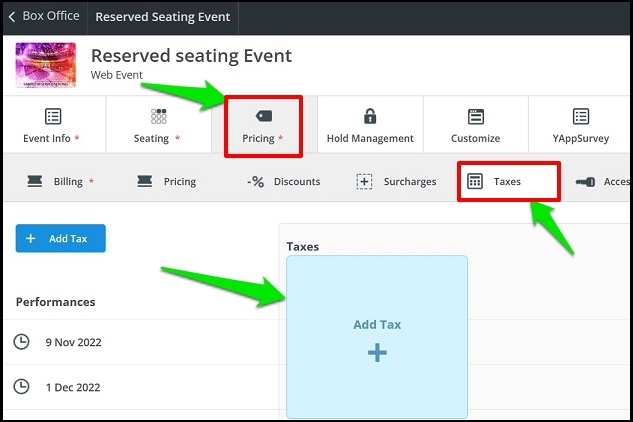Viewport: 633px width, 422px height.
Task: Click the Reserved seating Event title
Action: coord(191,56)
